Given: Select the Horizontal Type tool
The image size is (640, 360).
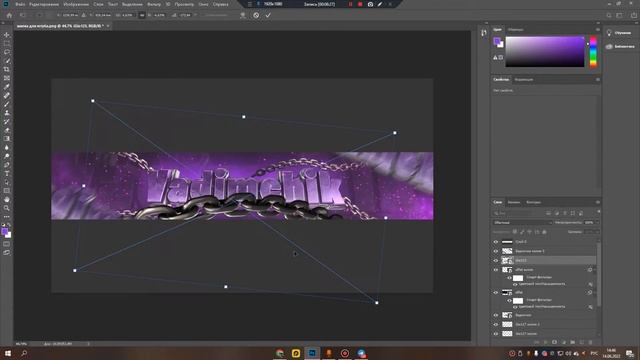Looking at the screenshot, I should 7,173.
